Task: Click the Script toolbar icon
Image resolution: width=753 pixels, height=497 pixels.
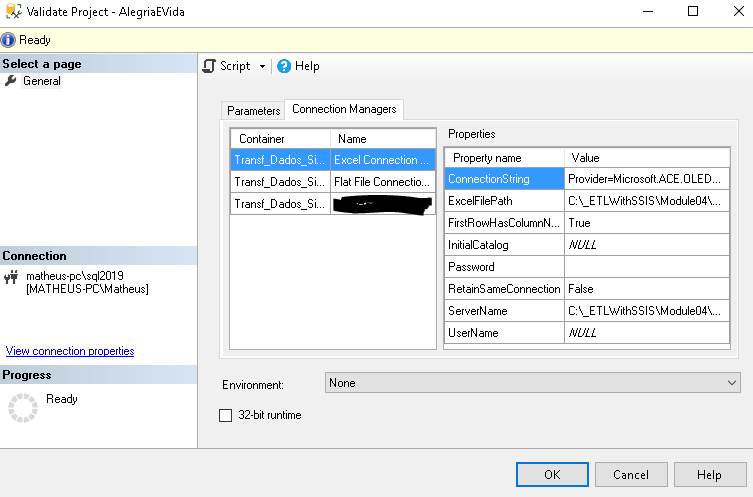Action: pos(209,66)
